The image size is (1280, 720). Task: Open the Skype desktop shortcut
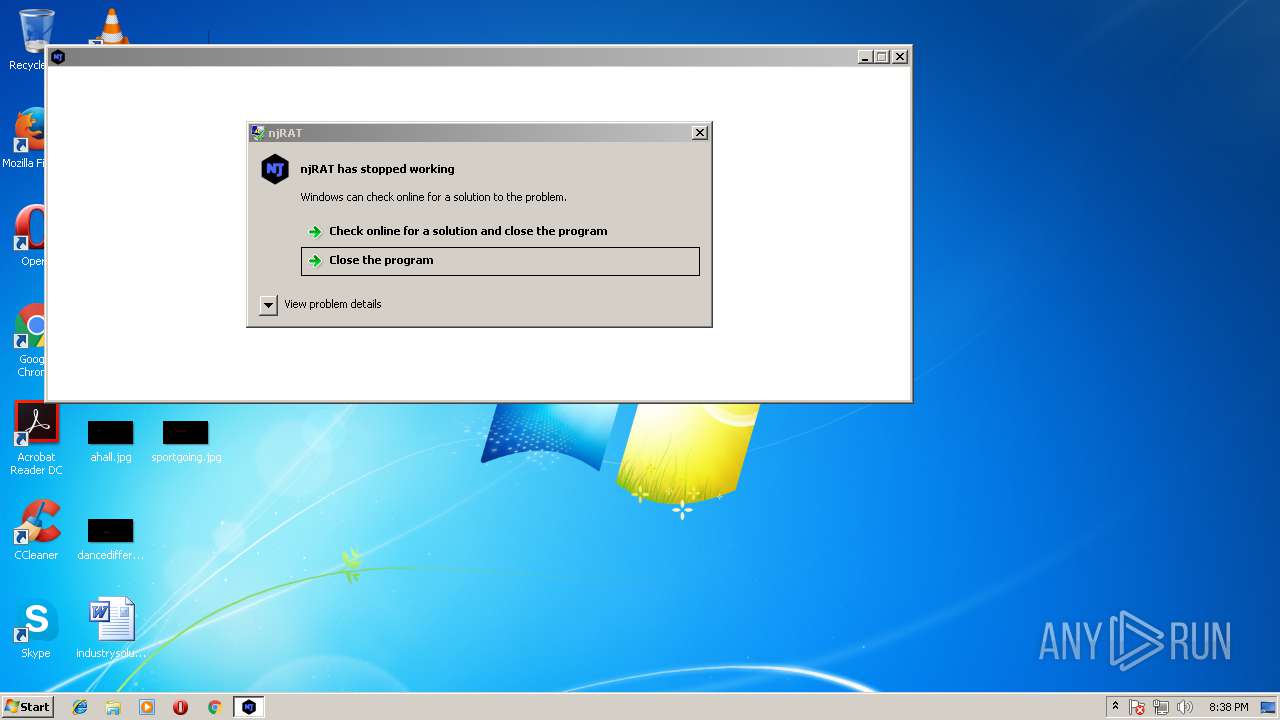36,628
